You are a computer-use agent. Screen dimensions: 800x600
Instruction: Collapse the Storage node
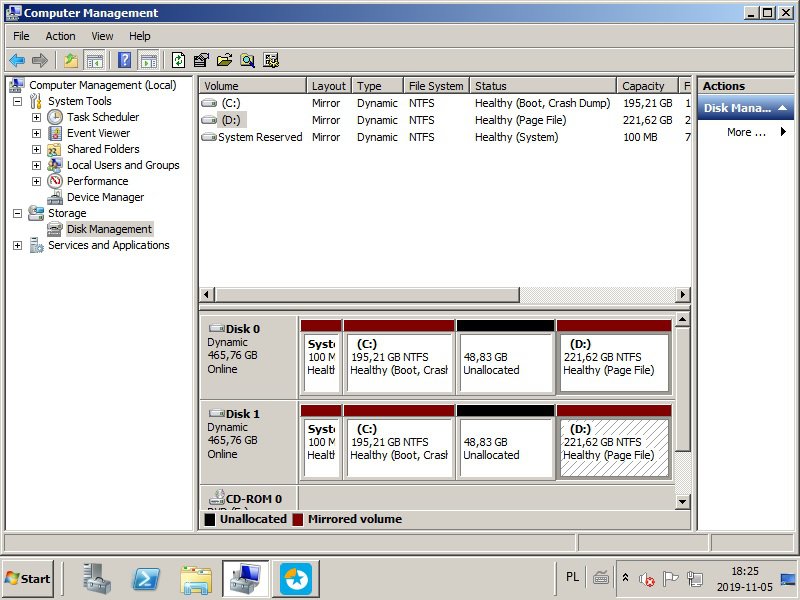(17, 213)
